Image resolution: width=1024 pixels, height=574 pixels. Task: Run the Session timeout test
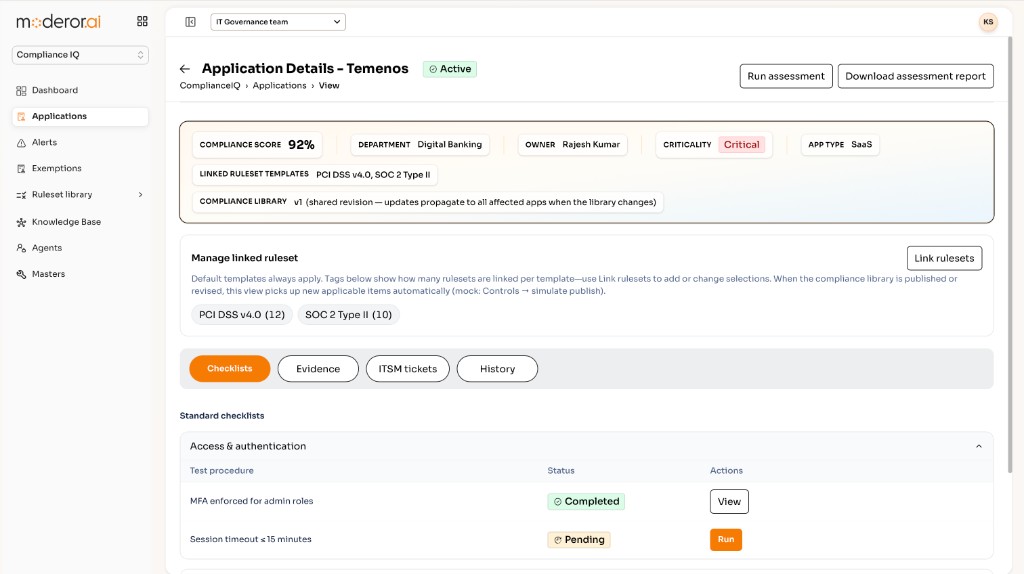(x=726, y=539)
